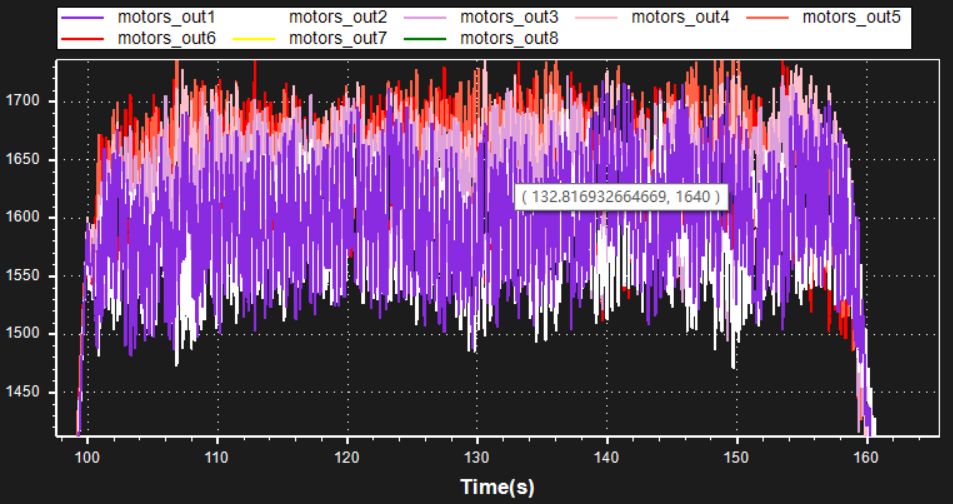The image size is (953, 504).
Task: Toggle motors_out1 legend entry
Action: [x=137, y=17]
